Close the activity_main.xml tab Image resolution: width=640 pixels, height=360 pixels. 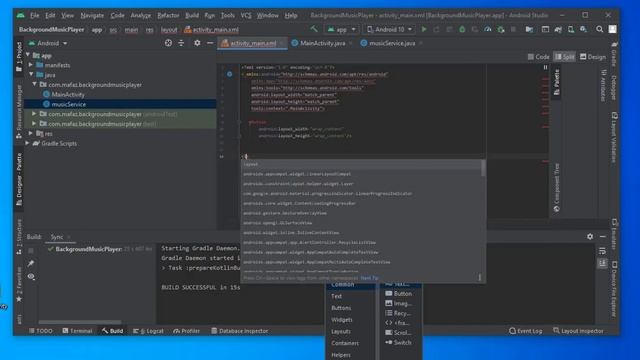[281, 43]
